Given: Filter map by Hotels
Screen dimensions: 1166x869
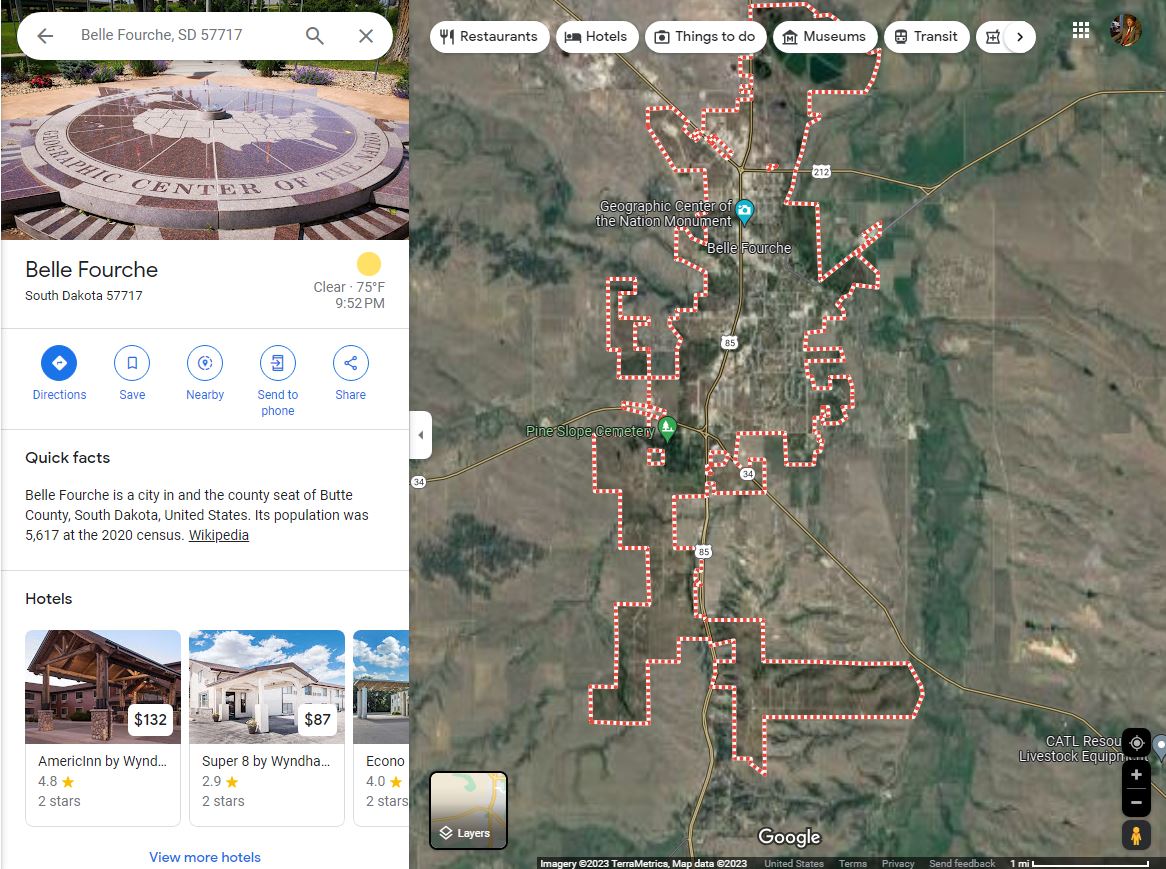Looking at the screenshot, I should 596,36.
